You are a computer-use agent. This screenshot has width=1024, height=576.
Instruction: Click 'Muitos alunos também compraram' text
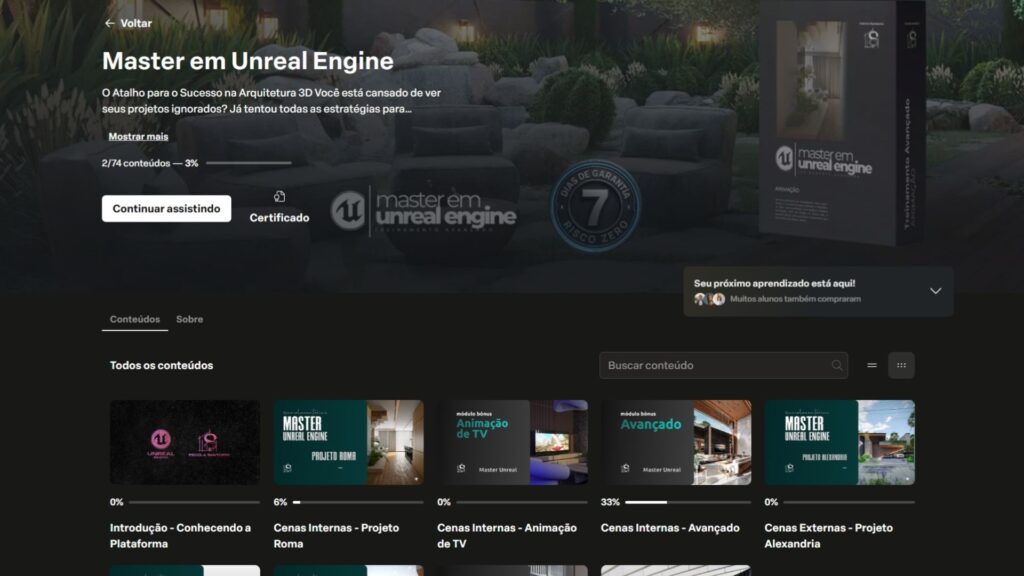[x=795, y=299]
